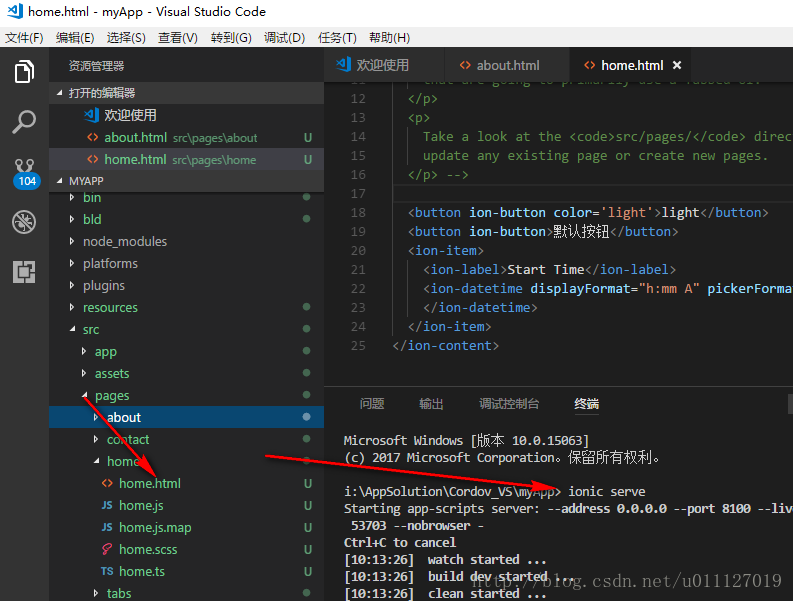Viewport: 793px width, 601px height.
Task: Open home.html in the file tree
Action: tap(186, 483)
